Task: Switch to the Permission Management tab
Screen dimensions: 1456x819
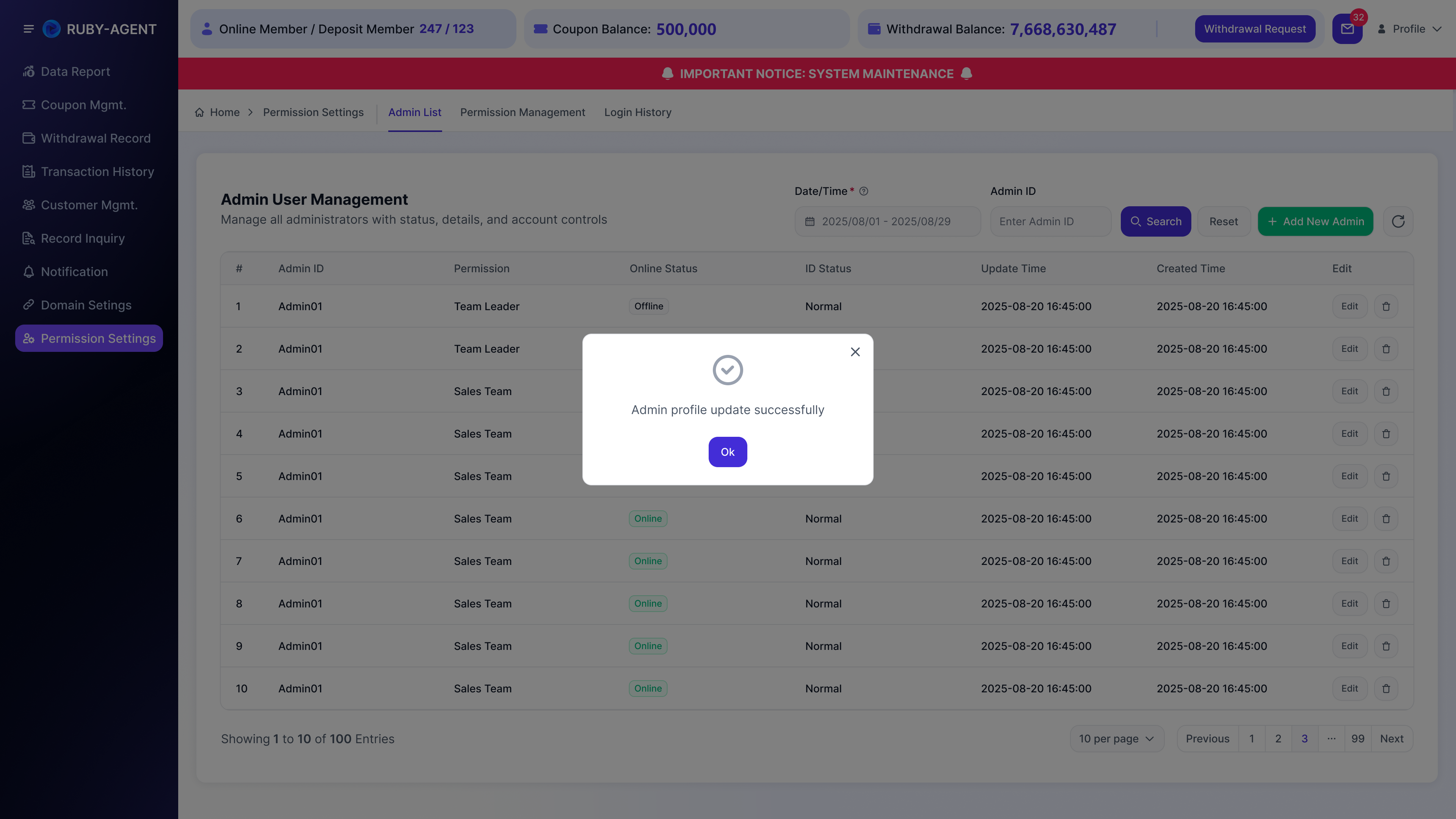Action: 522,113
